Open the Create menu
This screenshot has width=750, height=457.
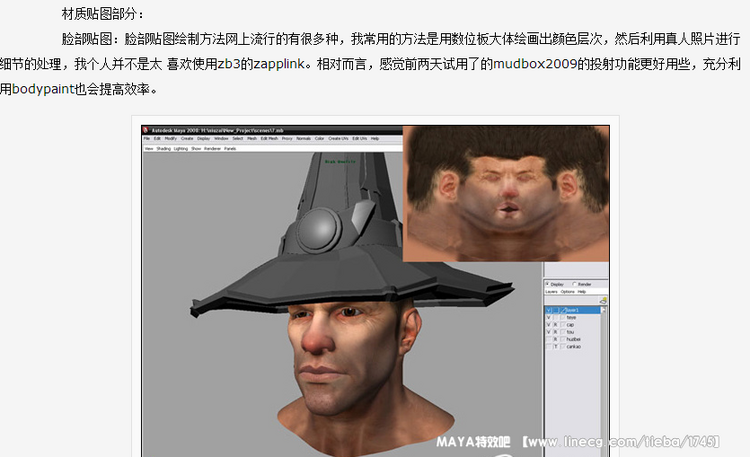tap(187, 138)
